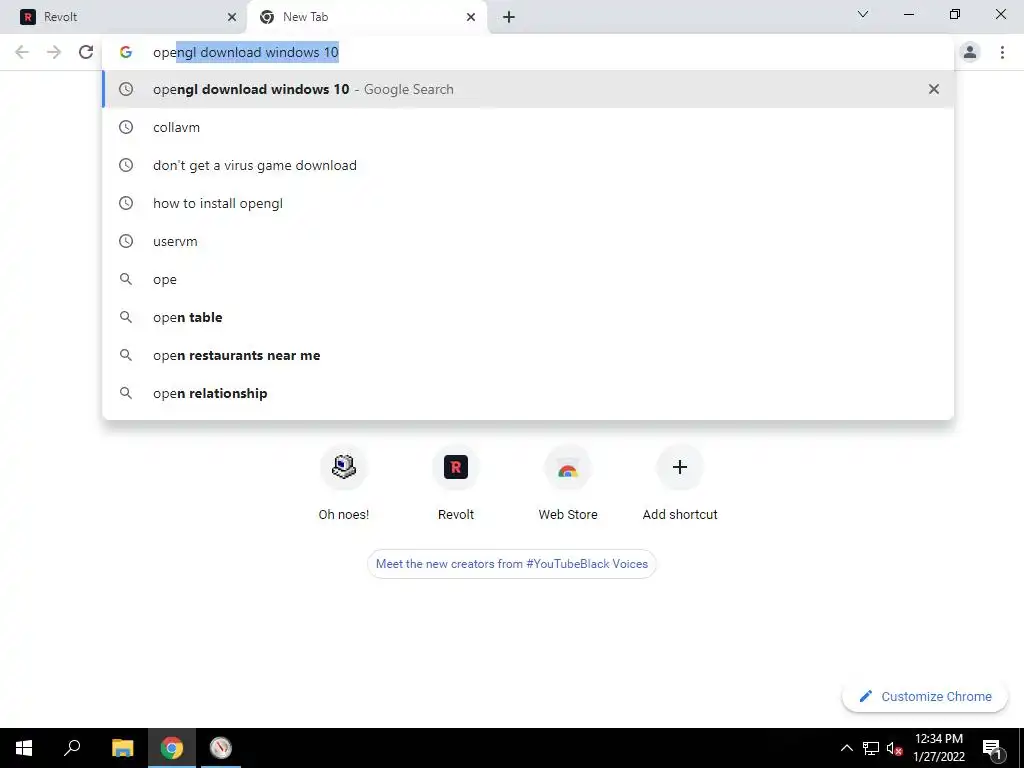
Task: Open the 'Oh noes!' shortcut tile
Action: pos(344,483)
